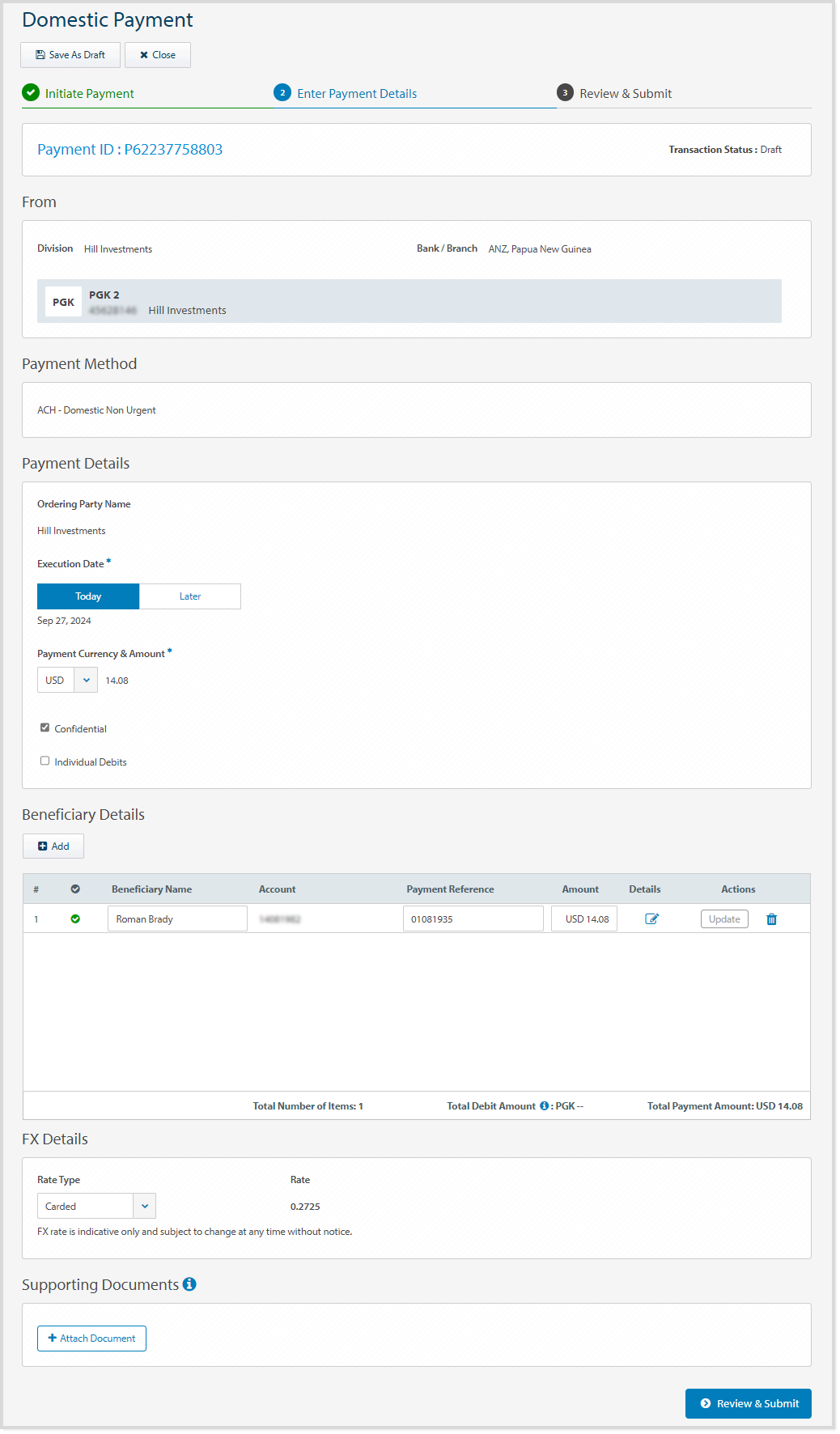
Task: Click the Payment Reference field 01081935
Action: coord(473,919)
